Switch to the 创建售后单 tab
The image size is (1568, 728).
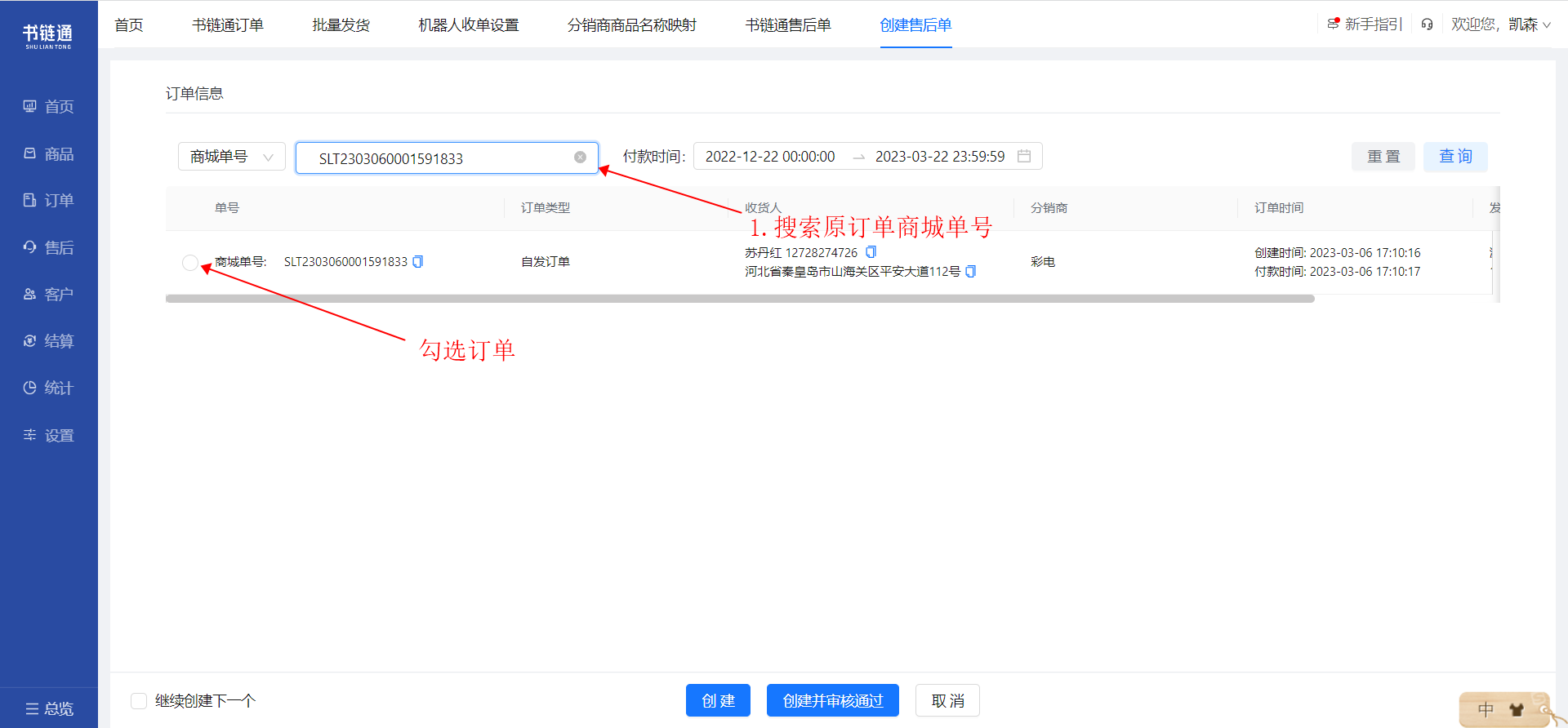pyautogui.click(x=915, y=25)
